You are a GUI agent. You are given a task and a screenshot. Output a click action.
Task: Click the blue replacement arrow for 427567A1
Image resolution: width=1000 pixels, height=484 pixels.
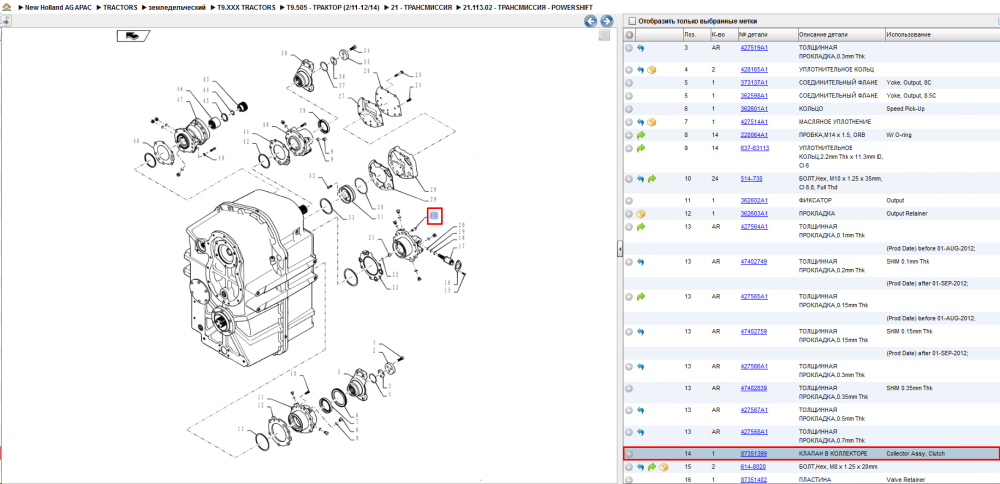point(640,410)
